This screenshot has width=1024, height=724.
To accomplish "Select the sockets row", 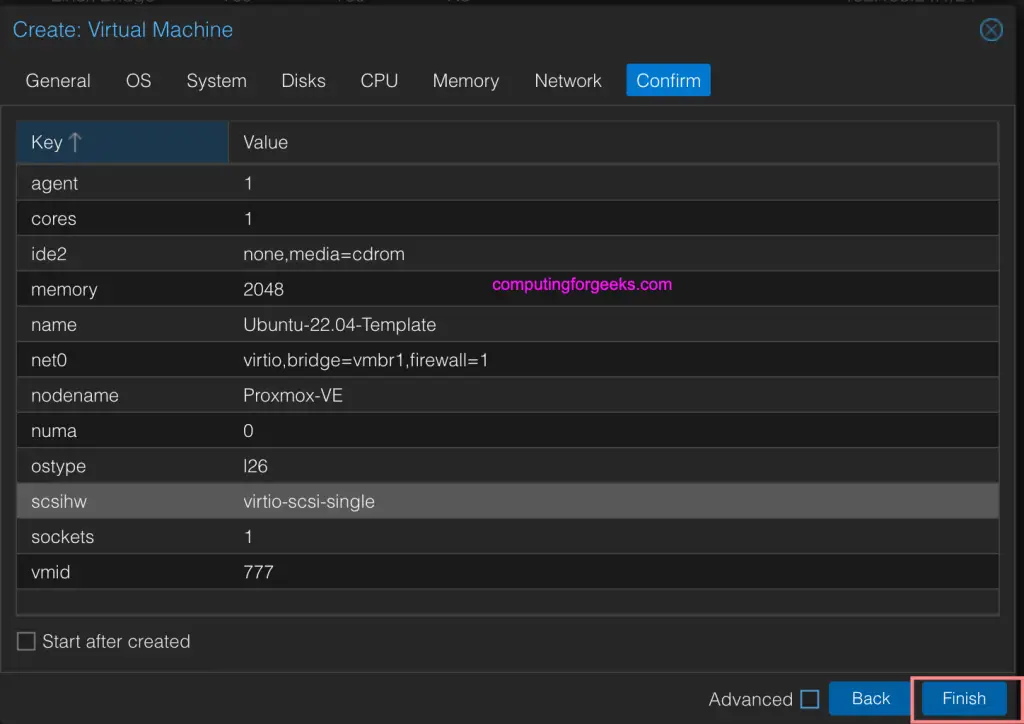I will pyautogui.click(x=507, y=536).
